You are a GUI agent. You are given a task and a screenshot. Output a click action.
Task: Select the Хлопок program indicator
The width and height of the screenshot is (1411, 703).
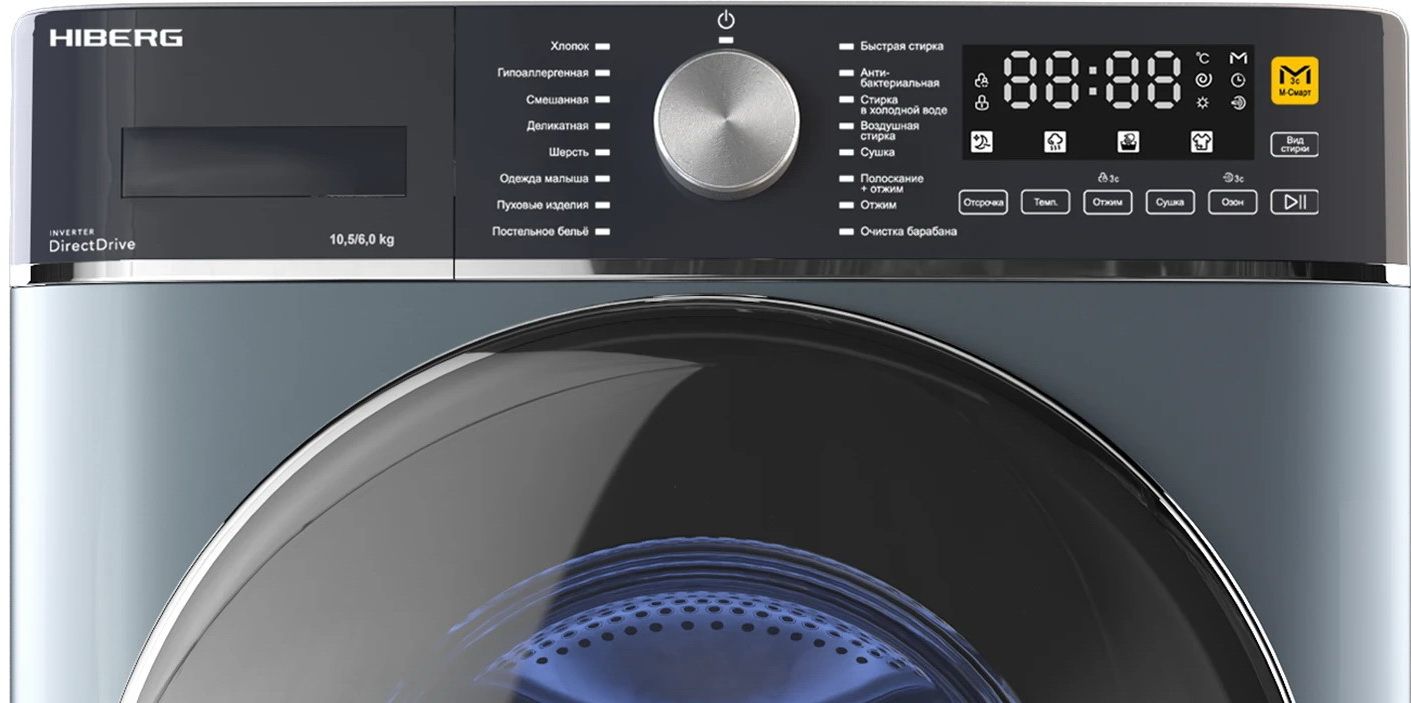(x=602, y=47)
